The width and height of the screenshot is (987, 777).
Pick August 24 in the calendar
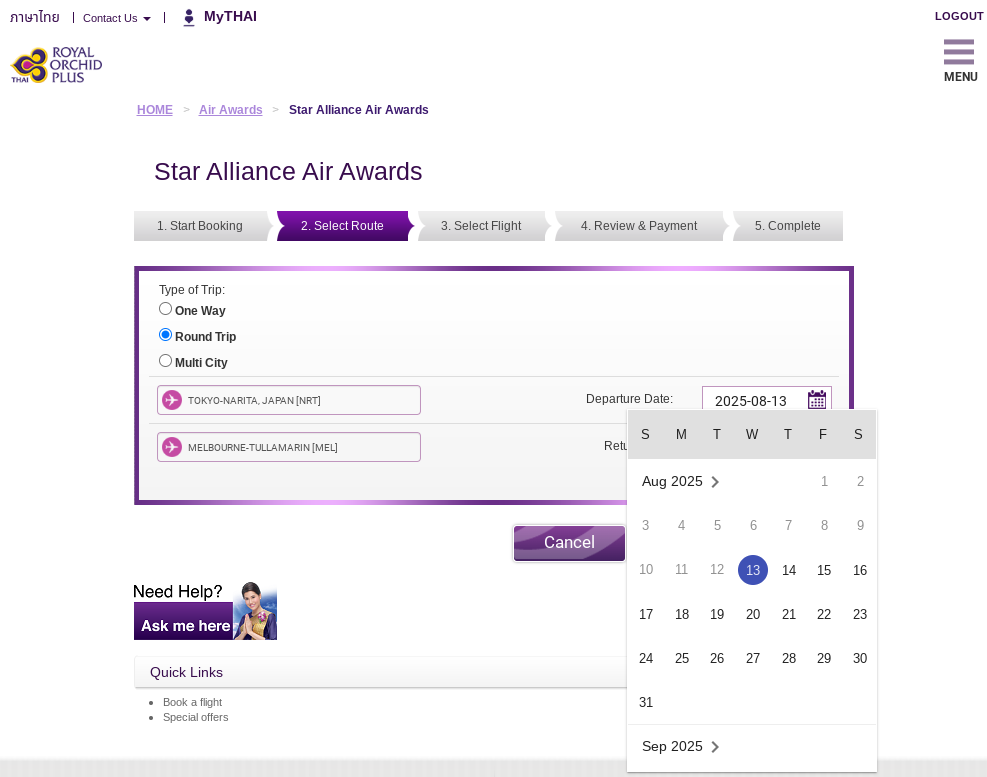[x=646, y=658]
